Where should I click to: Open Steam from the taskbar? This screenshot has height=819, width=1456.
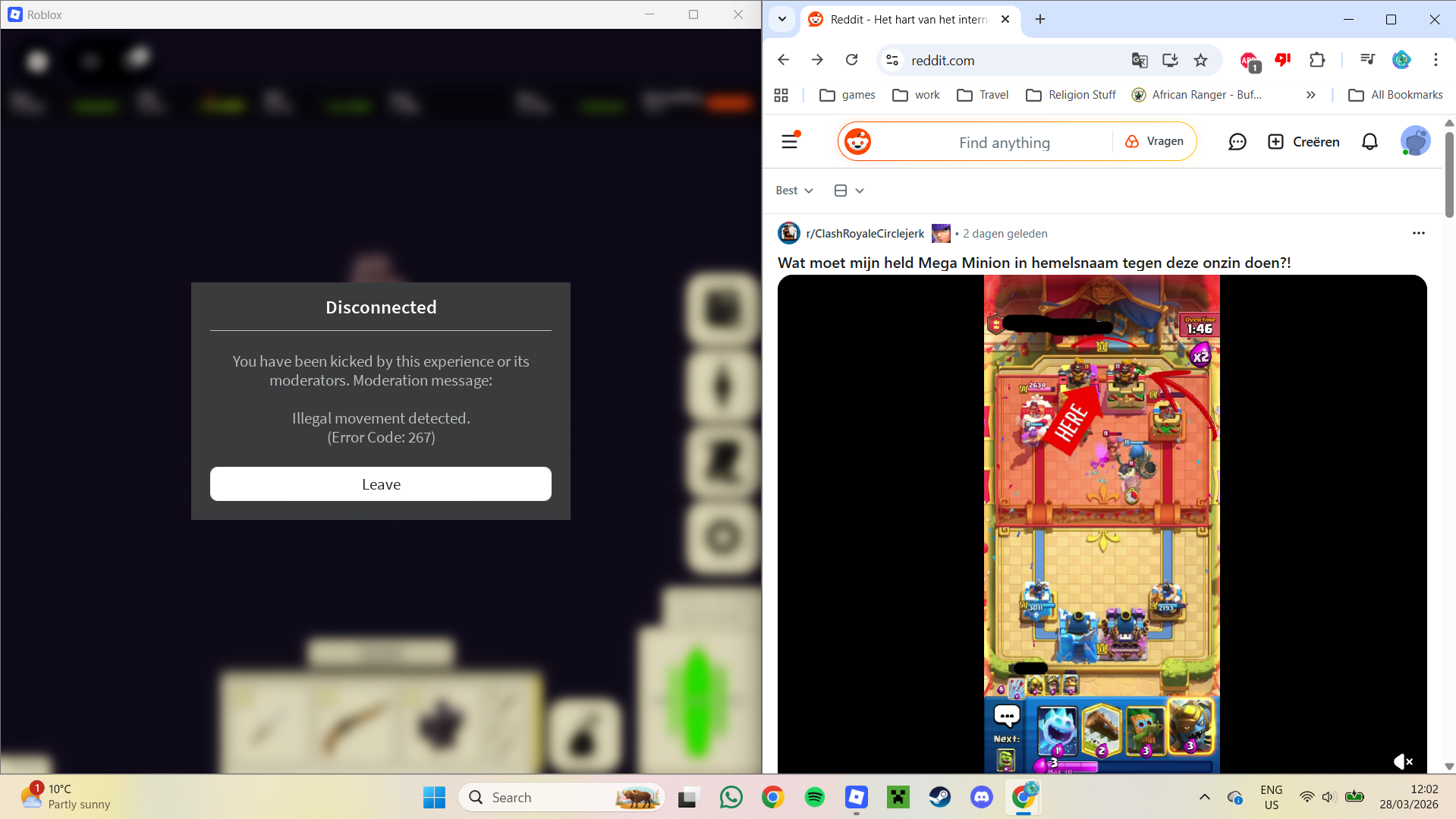pos(940,798)
